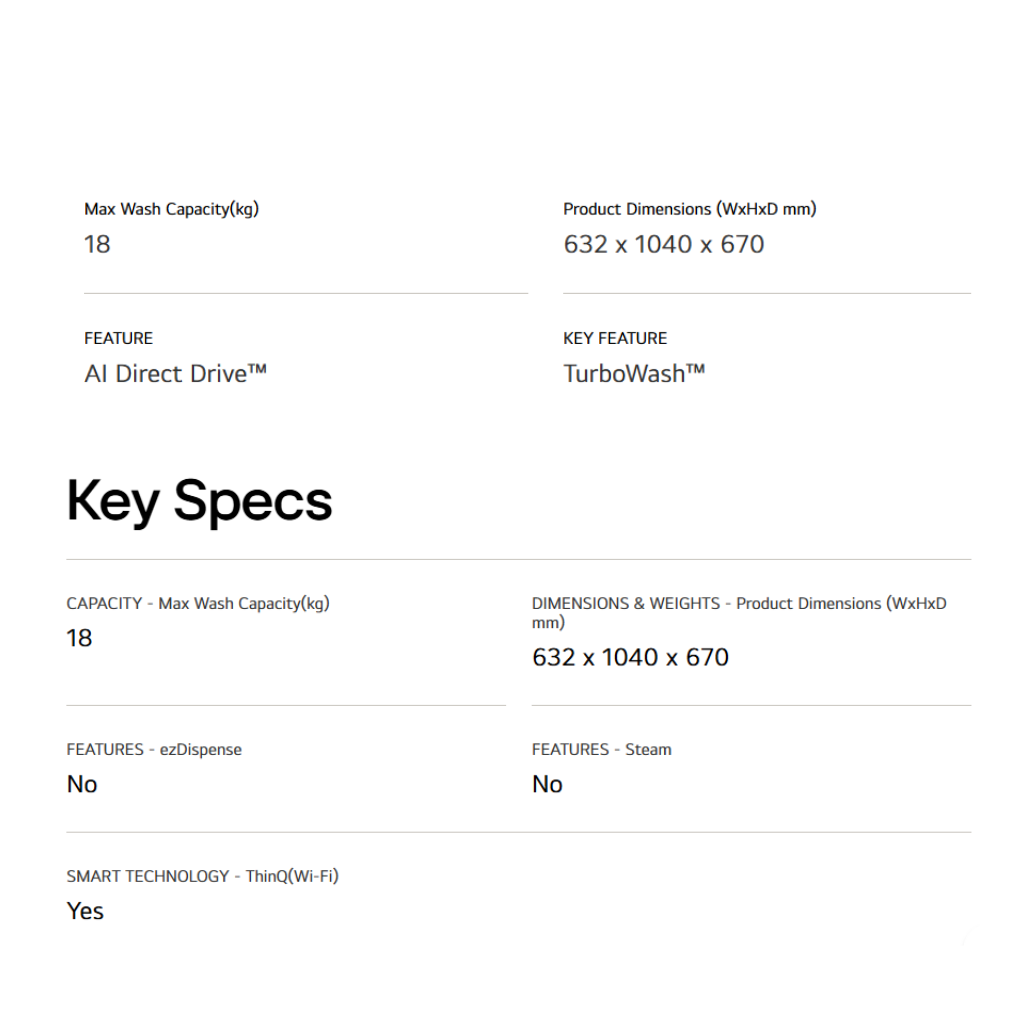The image size is (1024, 1024).
Task: Click the AI Direct Drive™ feature text
Action: 175,374
